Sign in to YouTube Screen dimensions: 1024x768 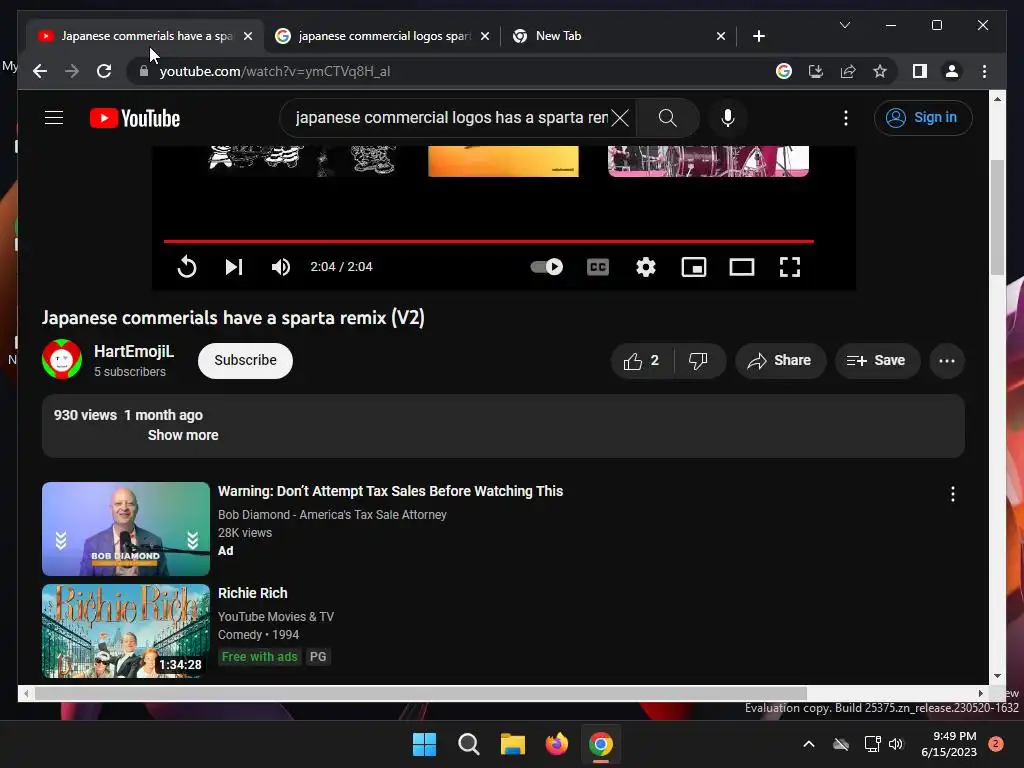(922, 118)
